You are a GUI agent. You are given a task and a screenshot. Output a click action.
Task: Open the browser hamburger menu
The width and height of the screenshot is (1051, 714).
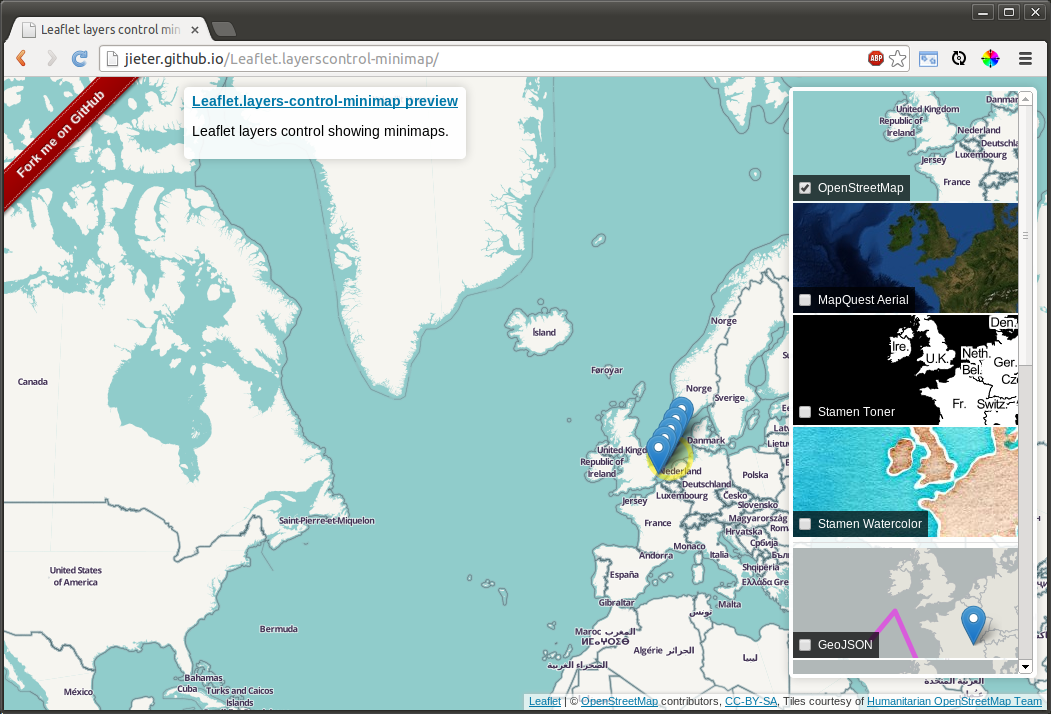tap(1025, 59)
